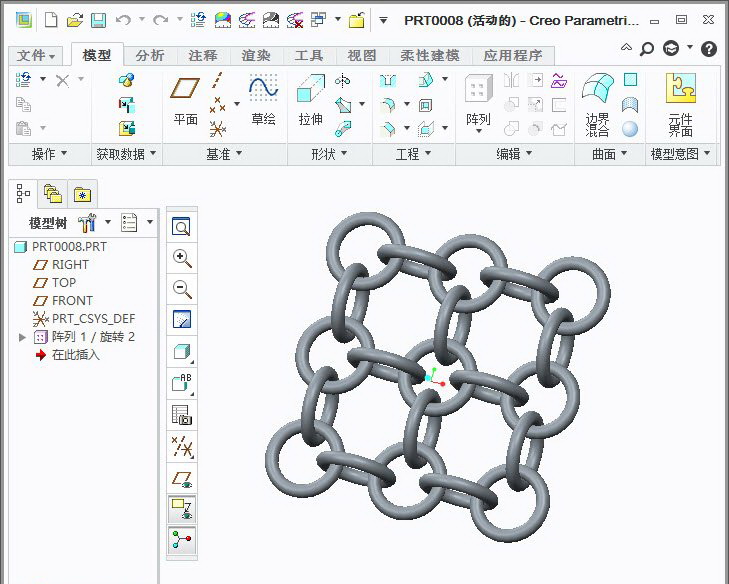Select the 草绘 (Sketch) tool
Image resolution: width=729 pixels, height=584 pixels.
[x=263, y=100]
